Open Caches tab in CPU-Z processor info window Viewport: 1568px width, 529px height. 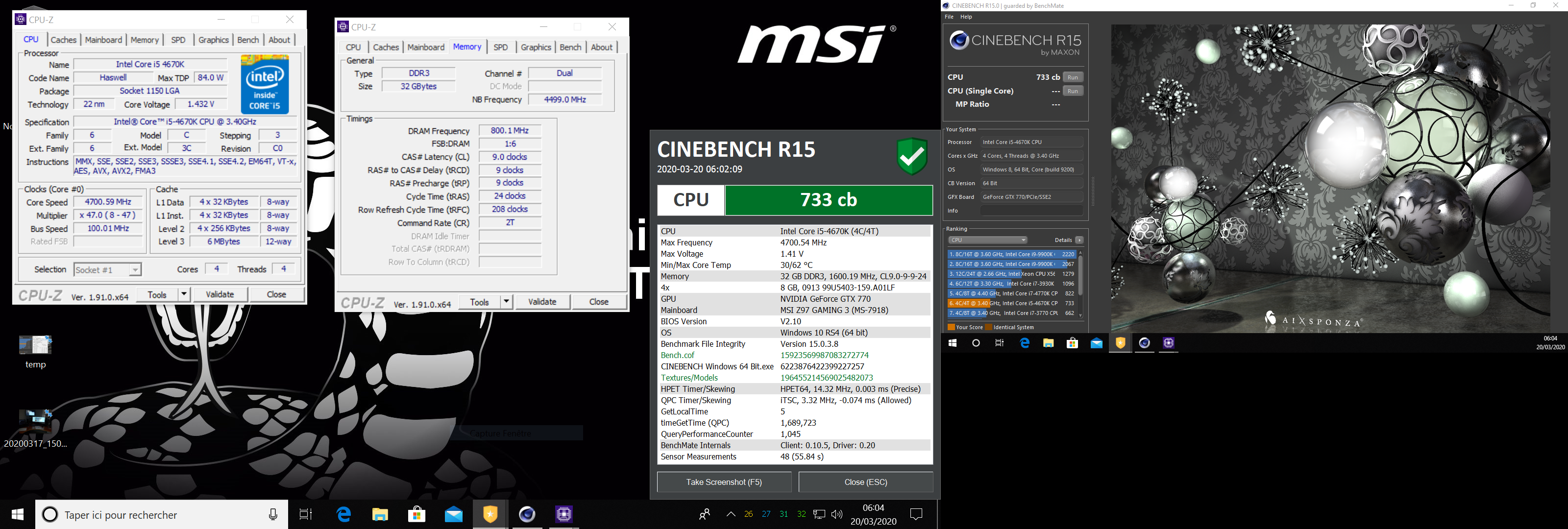click(x=63, y=40)
